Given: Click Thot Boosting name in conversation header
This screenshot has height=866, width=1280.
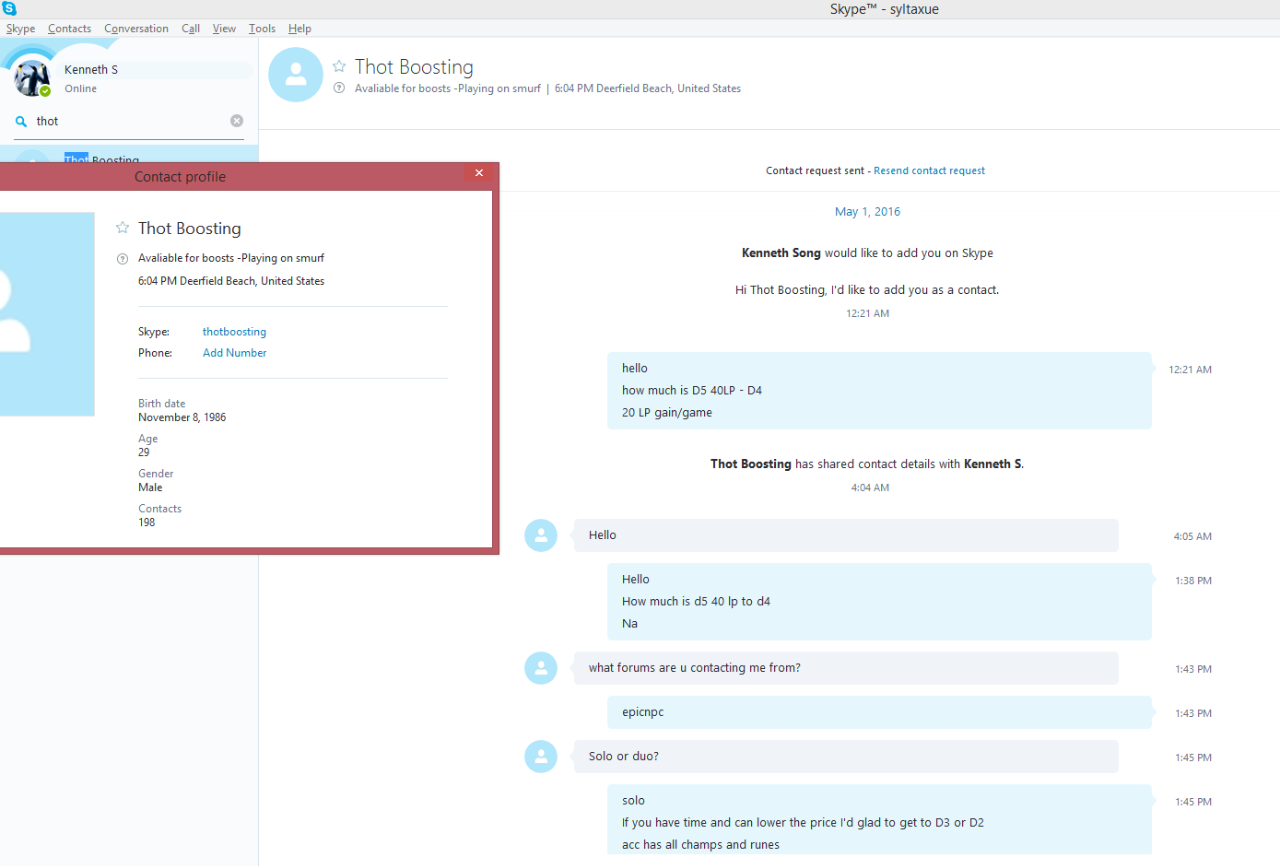Looking at the screenshot, I should click(x=414, y=67).
